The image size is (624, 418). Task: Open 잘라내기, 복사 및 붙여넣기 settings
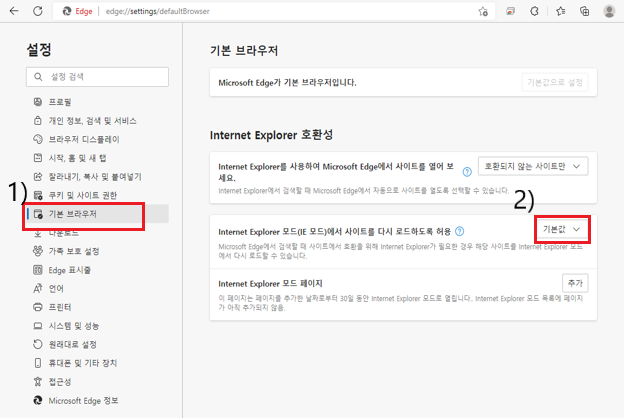coord(98,176)
